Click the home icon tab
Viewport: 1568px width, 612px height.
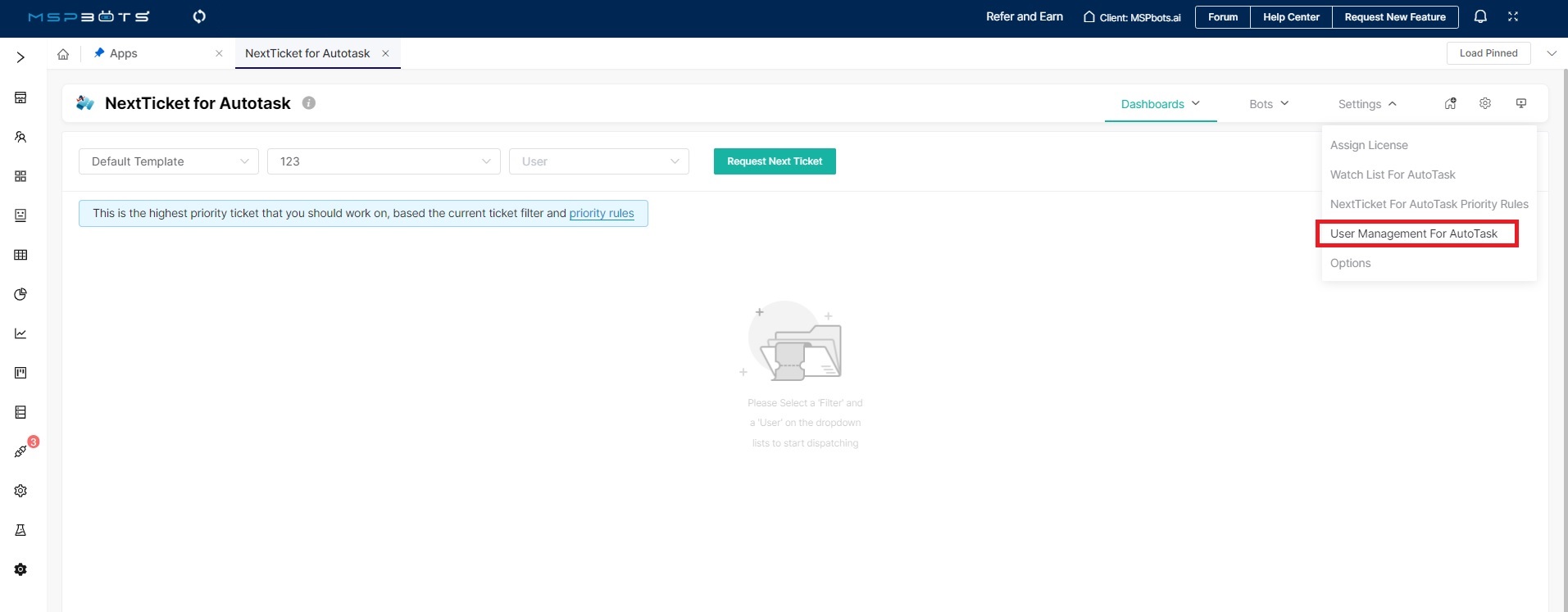click(x=63, y=54)
